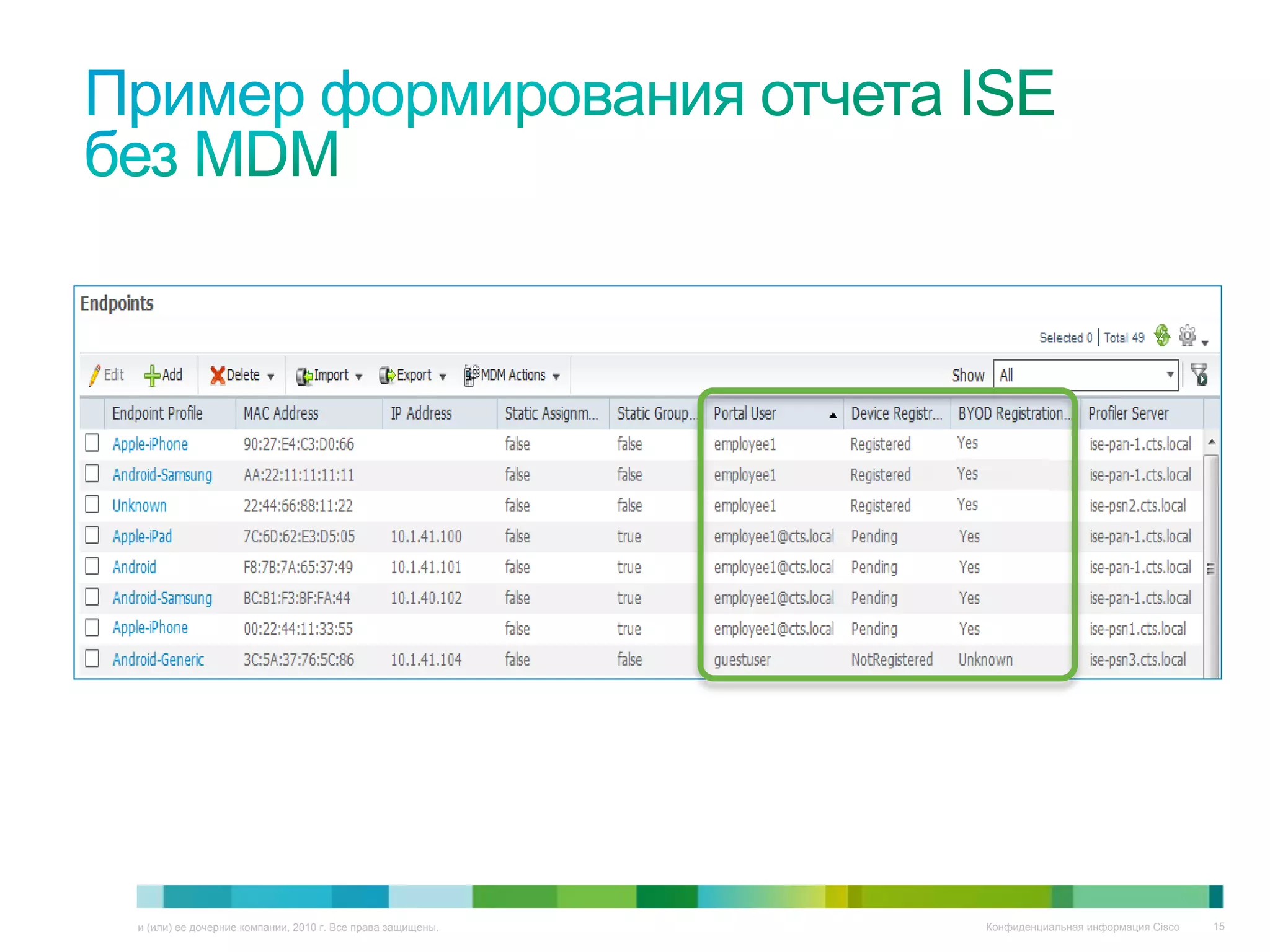Open the gear settings icon

pyautogui.click(x=1187, y=336)
